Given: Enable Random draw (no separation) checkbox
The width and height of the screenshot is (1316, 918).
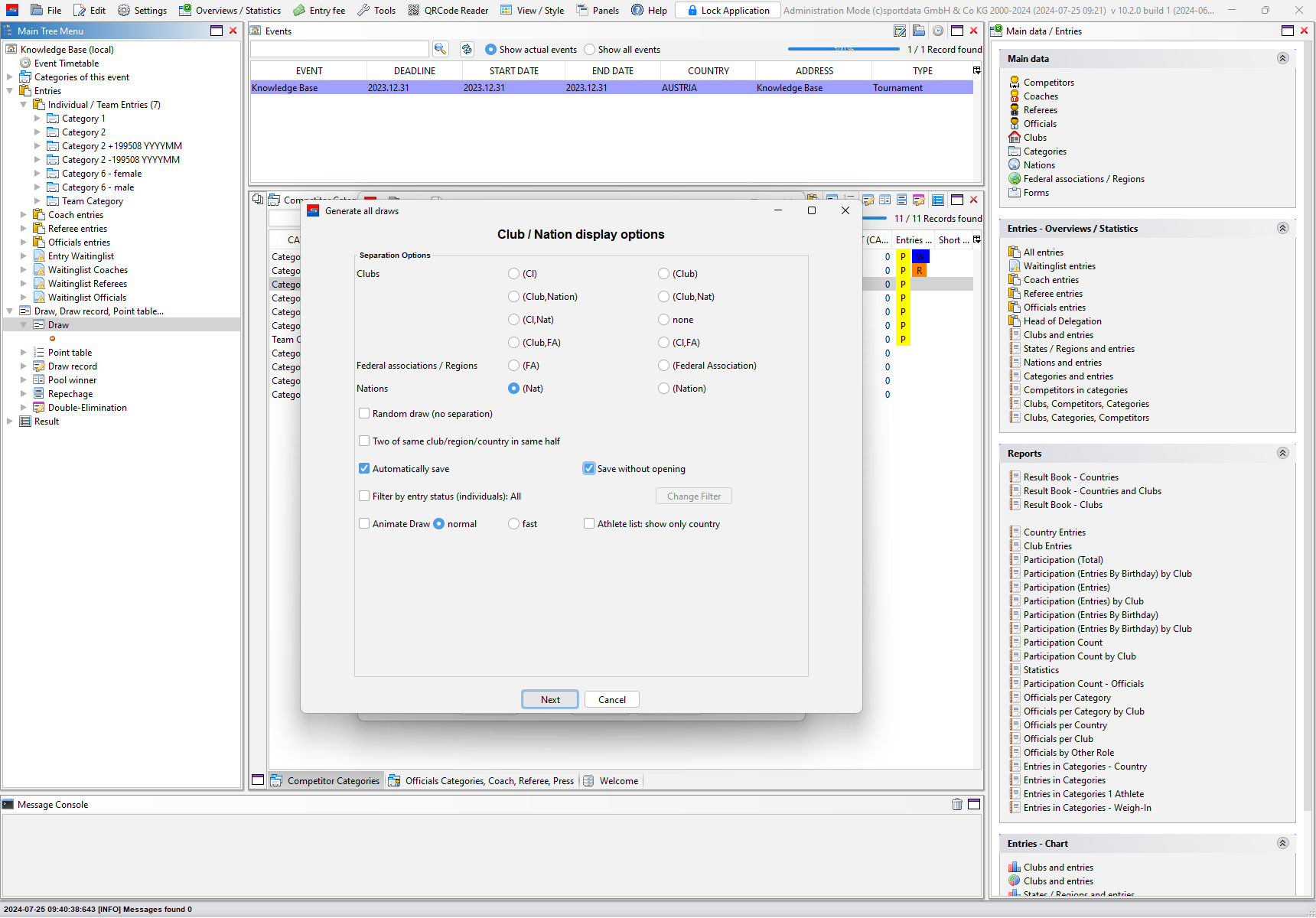Looking at the screenshot, I should coord(364,414).
